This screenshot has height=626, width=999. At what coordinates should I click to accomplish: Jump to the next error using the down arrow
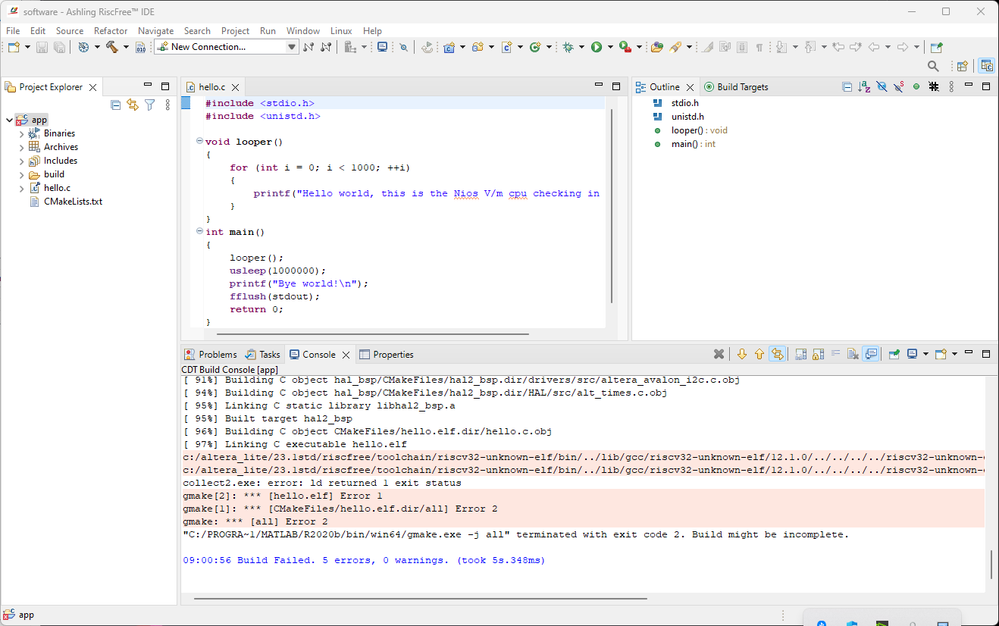point(742,354)
